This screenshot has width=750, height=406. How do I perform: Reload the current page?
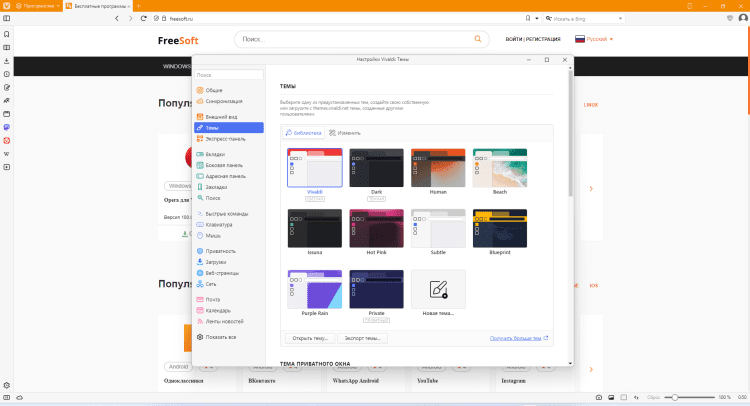[143, 19]
